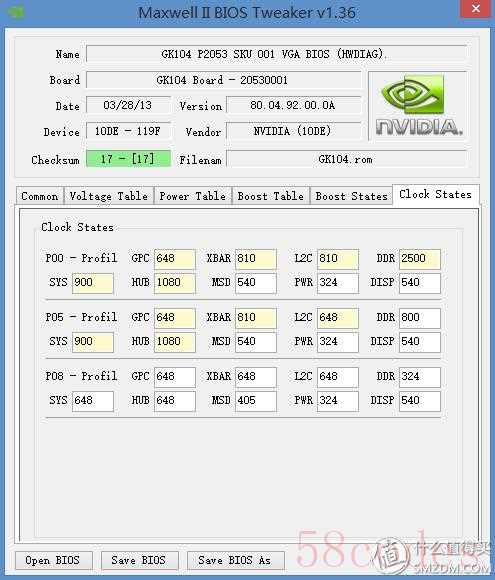Click the P05 L2C clock field
The width and height of the screenshot is (495, 580).
pyautogui.click(x=338, y=318)
